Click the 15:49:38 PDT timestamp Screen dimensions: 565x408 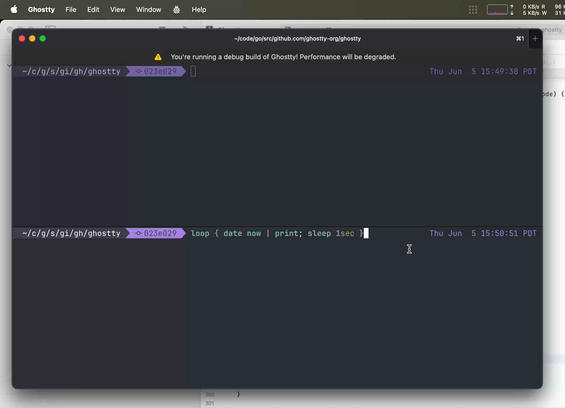pos(508,71)
